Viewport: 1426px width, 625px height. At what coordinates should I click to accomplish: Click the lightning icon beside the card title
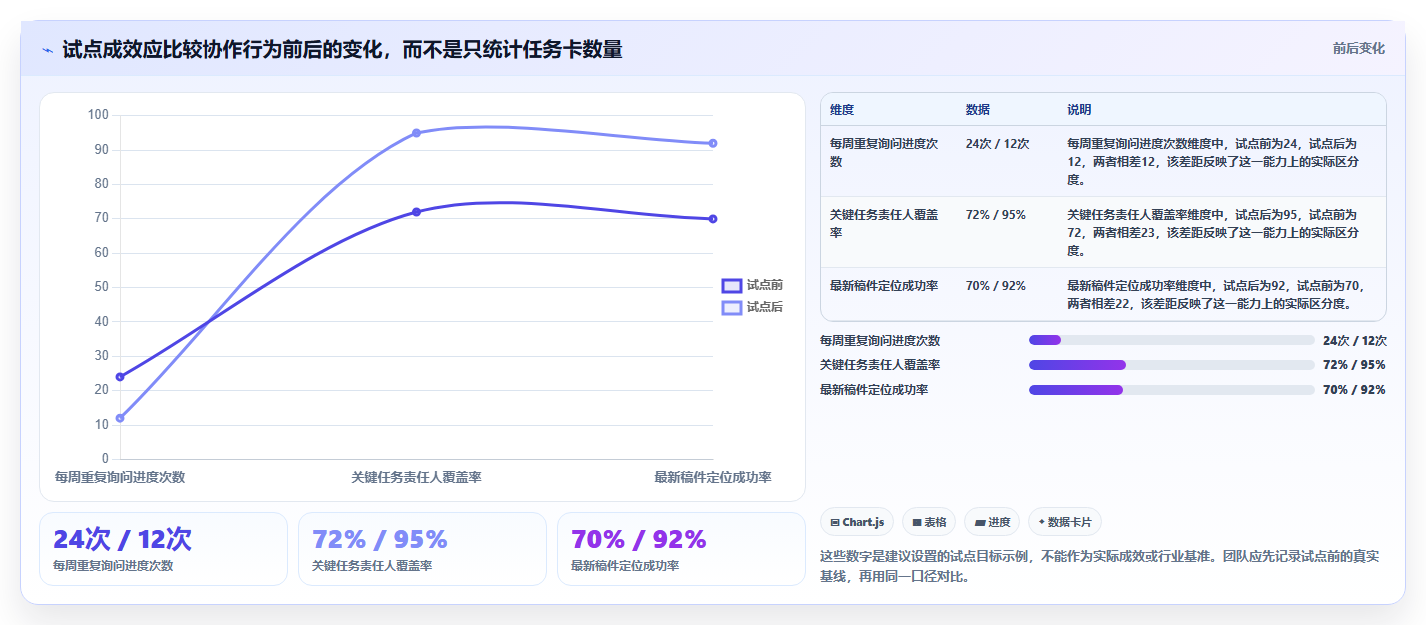(47, 50)
